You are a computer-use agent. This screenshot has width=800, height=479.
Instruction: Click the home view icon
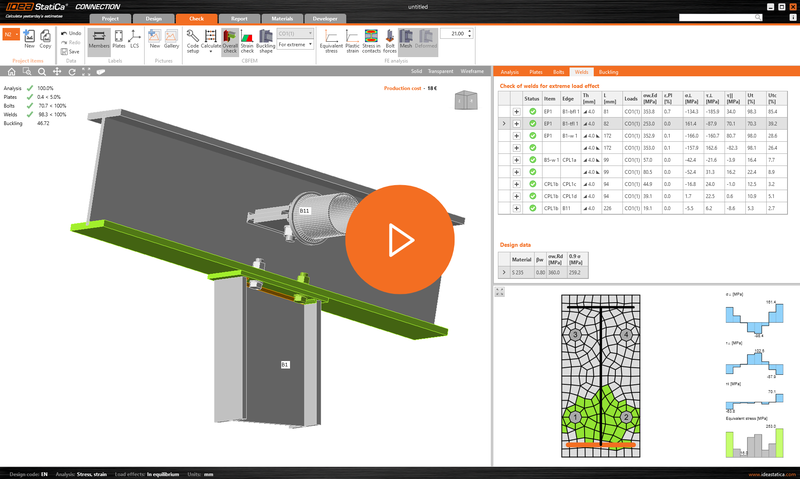[x=11, y=73]
